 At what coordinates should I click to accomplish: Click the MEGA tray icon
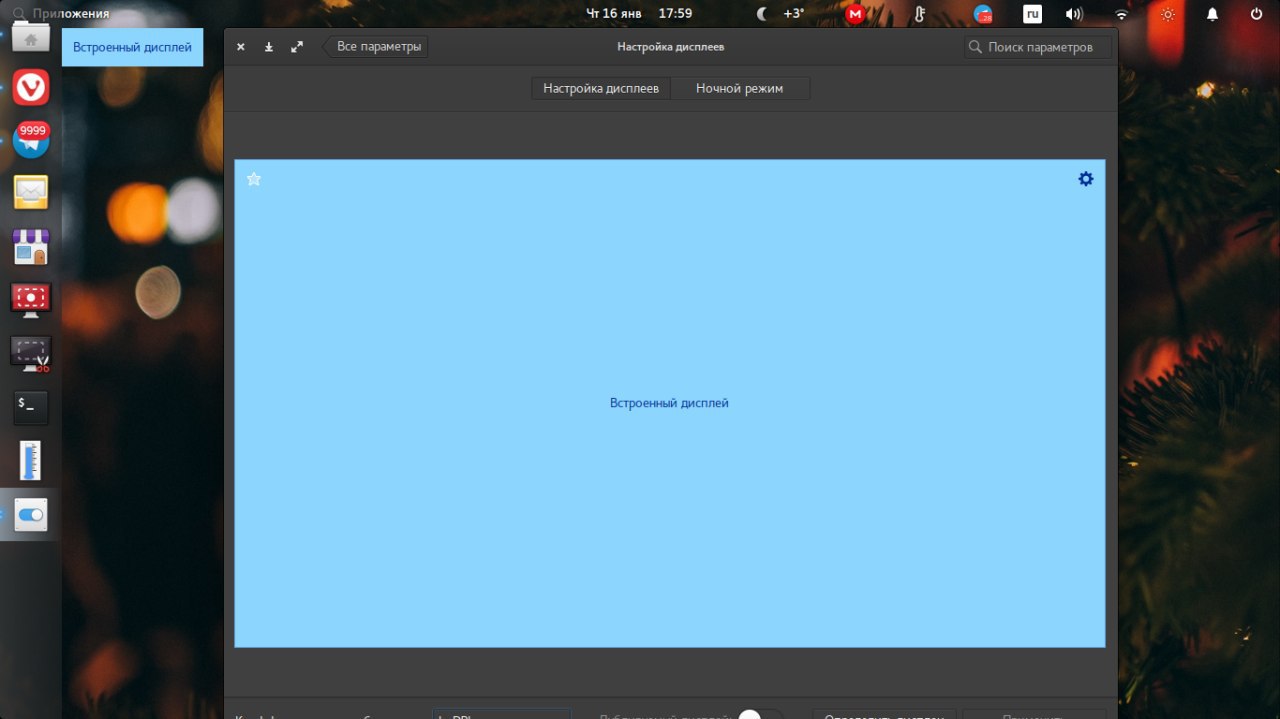coord(855,14)
